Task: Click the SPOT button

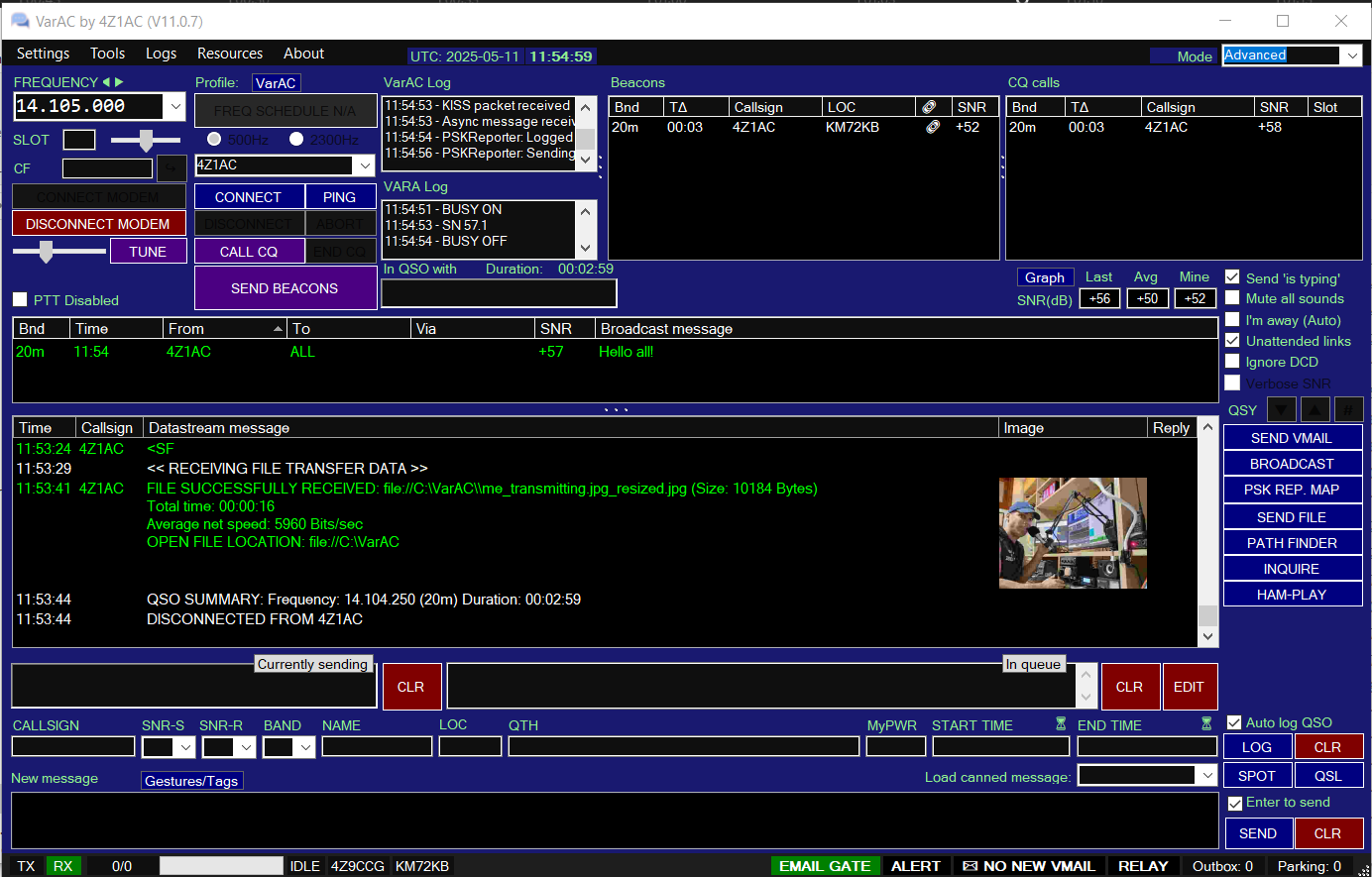Action: [1257, 776]
